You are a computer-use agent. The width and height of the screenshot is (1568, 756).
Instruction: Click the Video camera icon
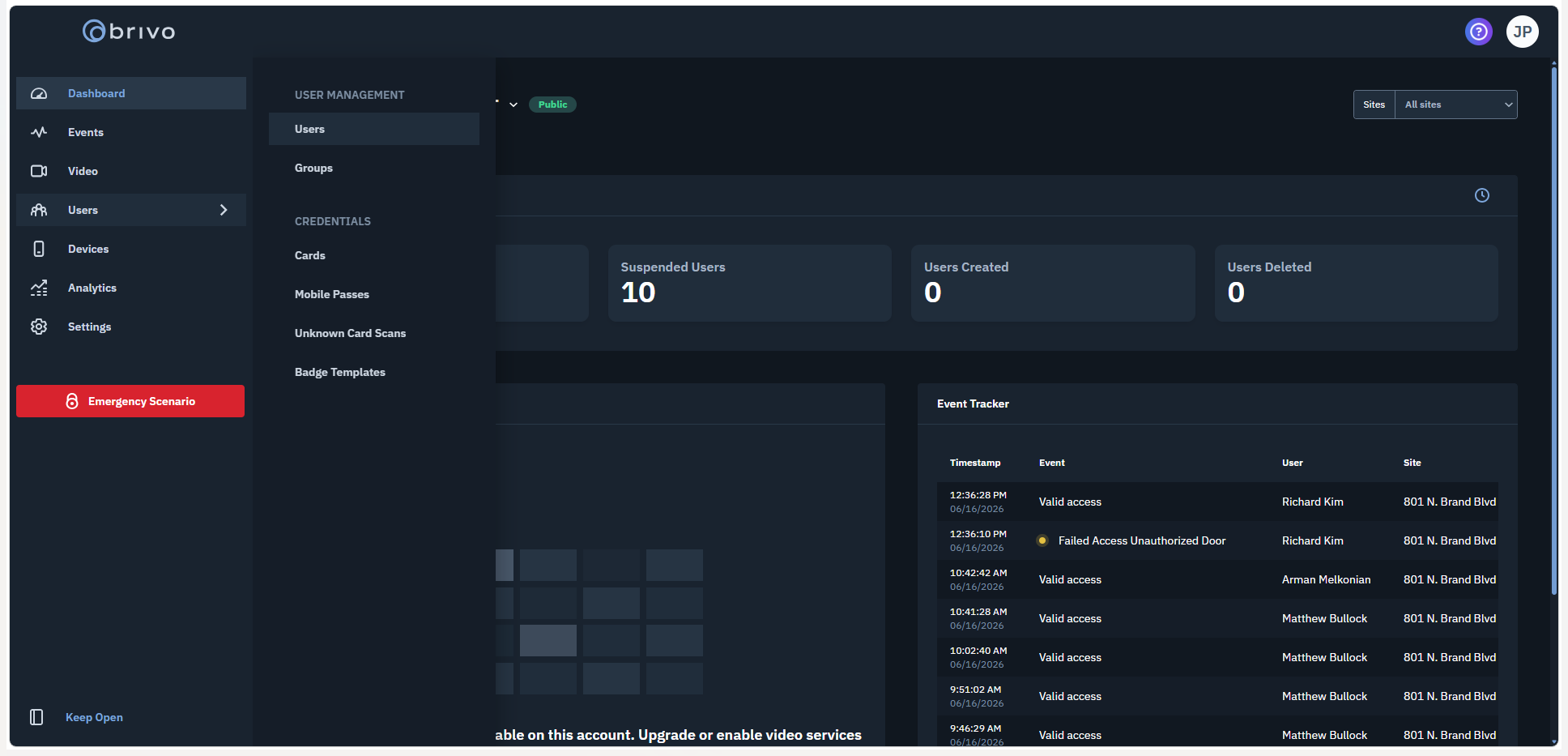[39, 171]
